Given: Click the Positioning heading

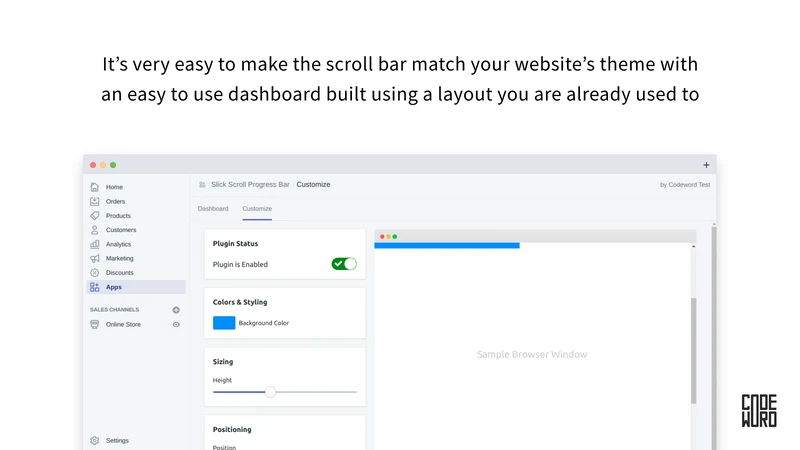Looking at the screenshot, I should coord(232,430).
